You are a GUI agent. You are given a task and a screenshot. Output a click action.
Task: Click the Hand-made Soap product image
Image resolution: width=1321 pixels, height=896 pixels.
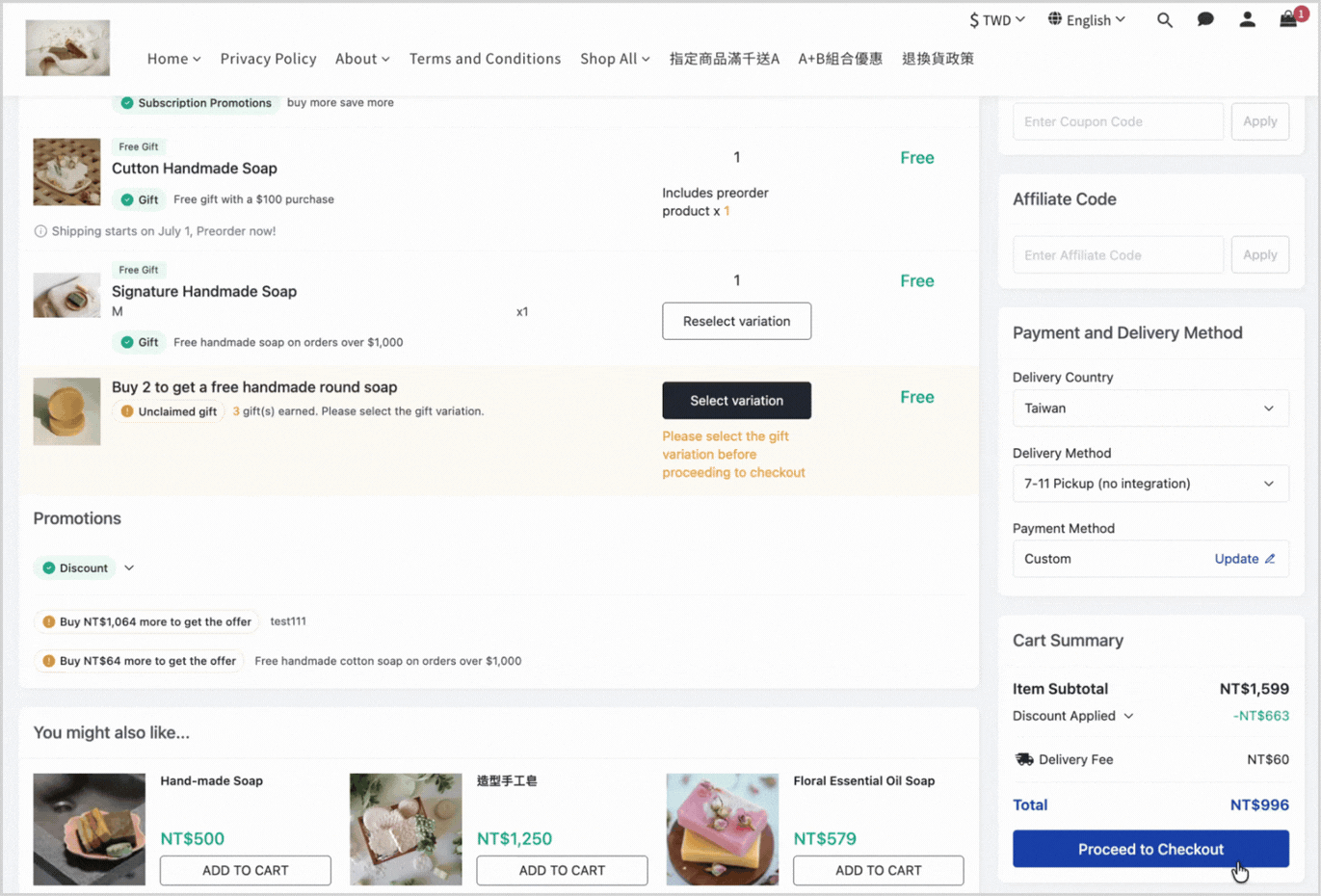90,829
